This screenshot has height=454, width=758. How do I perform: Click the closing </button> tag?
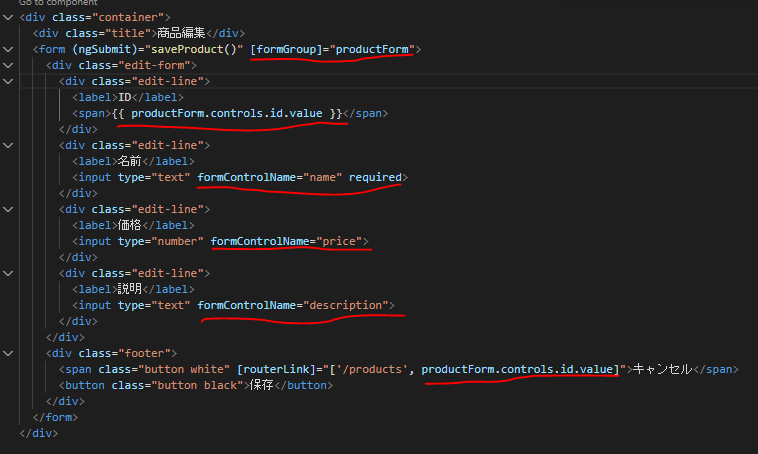[303, 385]
